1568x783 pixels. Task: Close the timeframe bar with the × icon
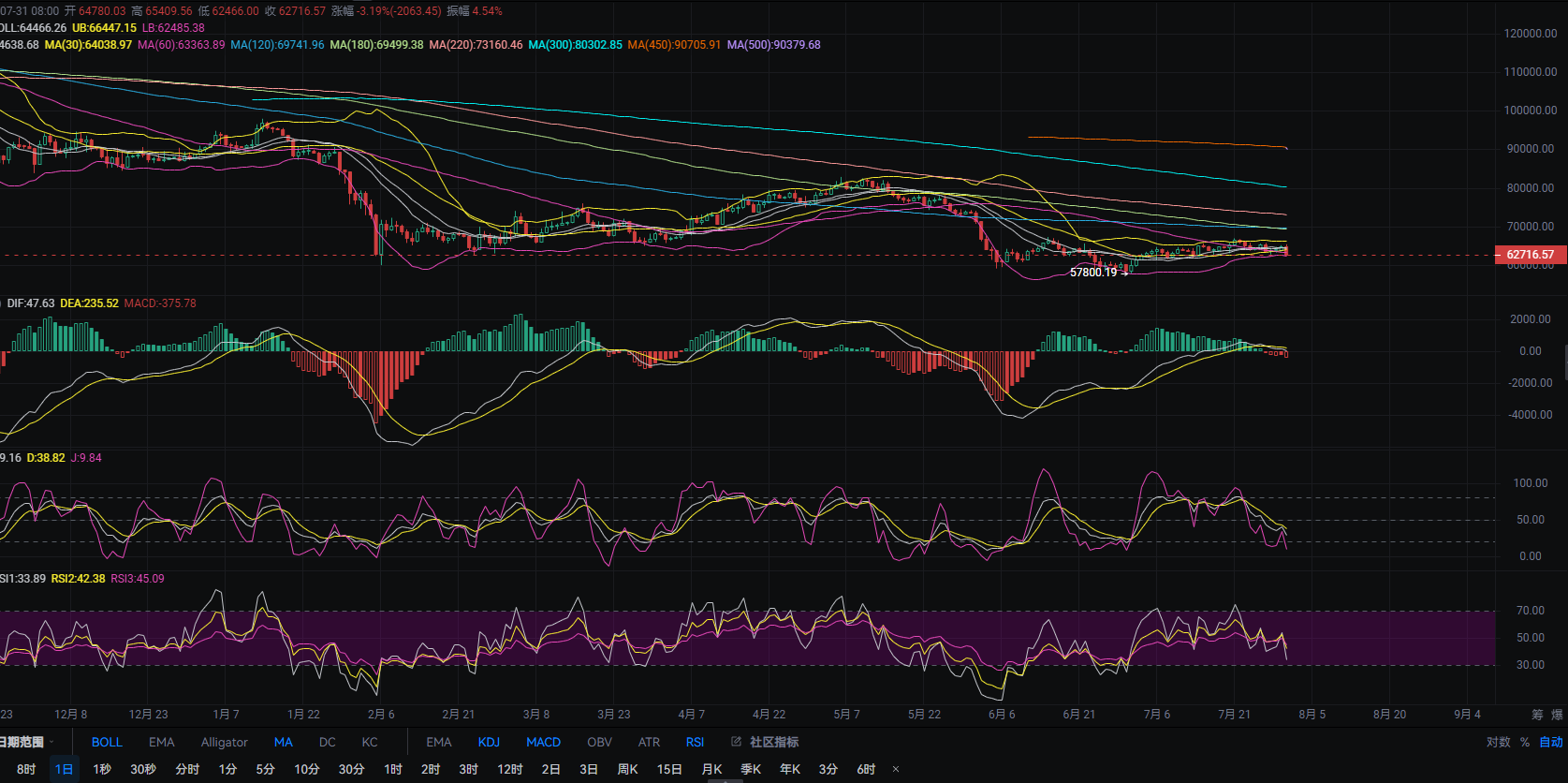point(896,769)
